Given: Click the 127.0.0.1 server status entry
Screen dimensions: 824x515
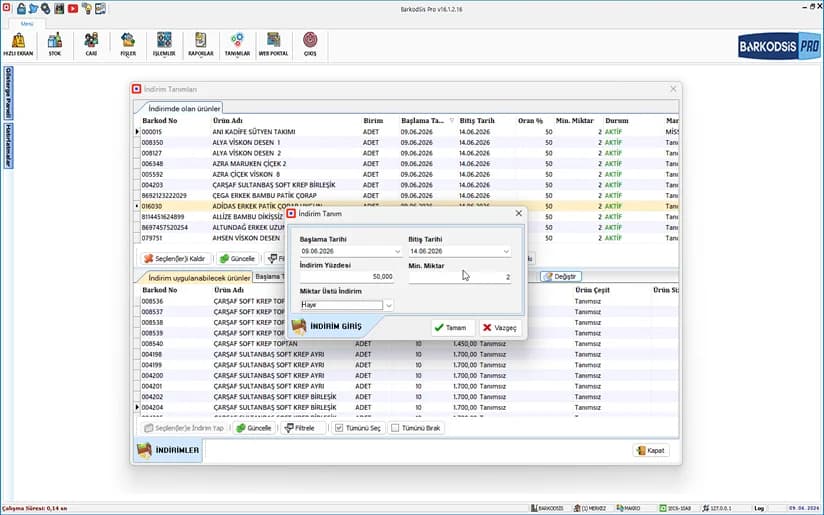Looking at the screenshot, I should pyautogui.click(x=717, y=508).
